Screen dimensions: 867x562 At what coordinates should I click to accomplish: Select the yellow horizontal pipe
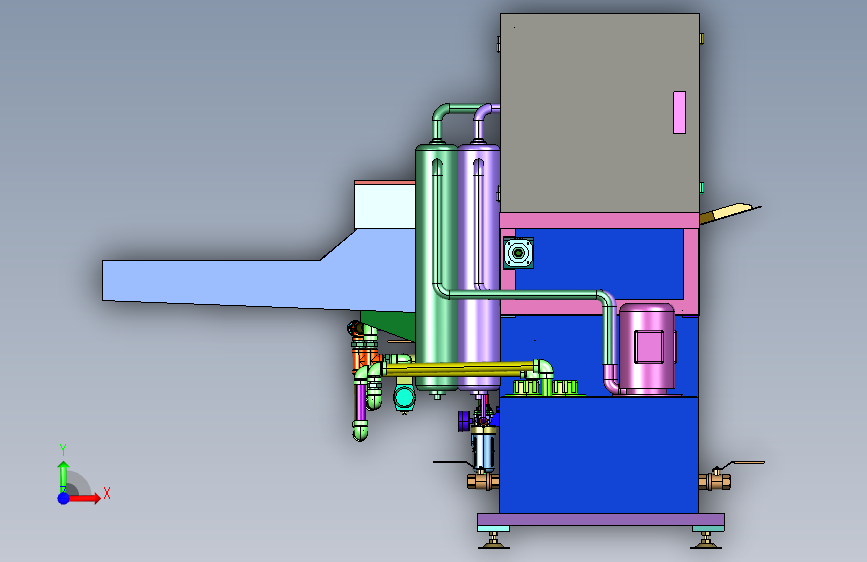(459, 368)
